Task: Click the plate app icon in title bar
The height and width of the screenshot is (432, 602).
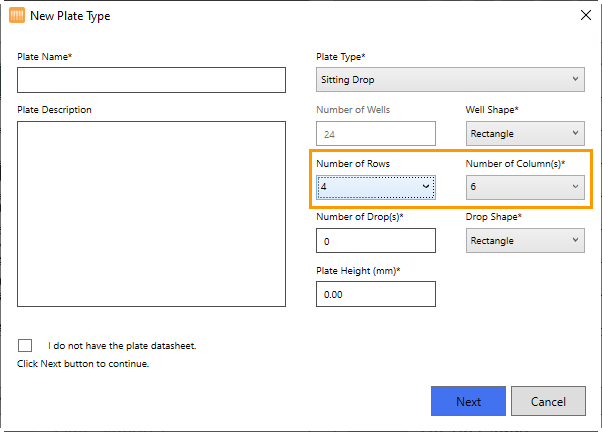Action: coord(17,15)
